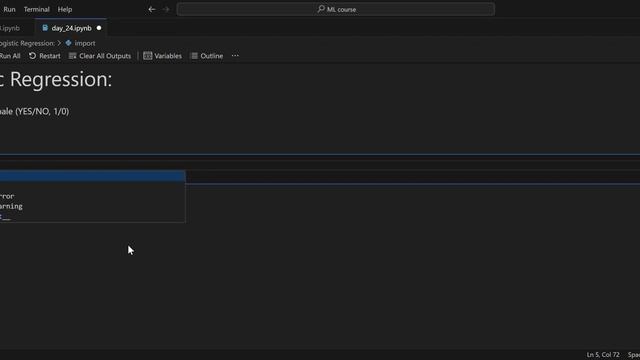Switch to the day_24.ipynb tab
640x360 pixels.
[71, 28]
